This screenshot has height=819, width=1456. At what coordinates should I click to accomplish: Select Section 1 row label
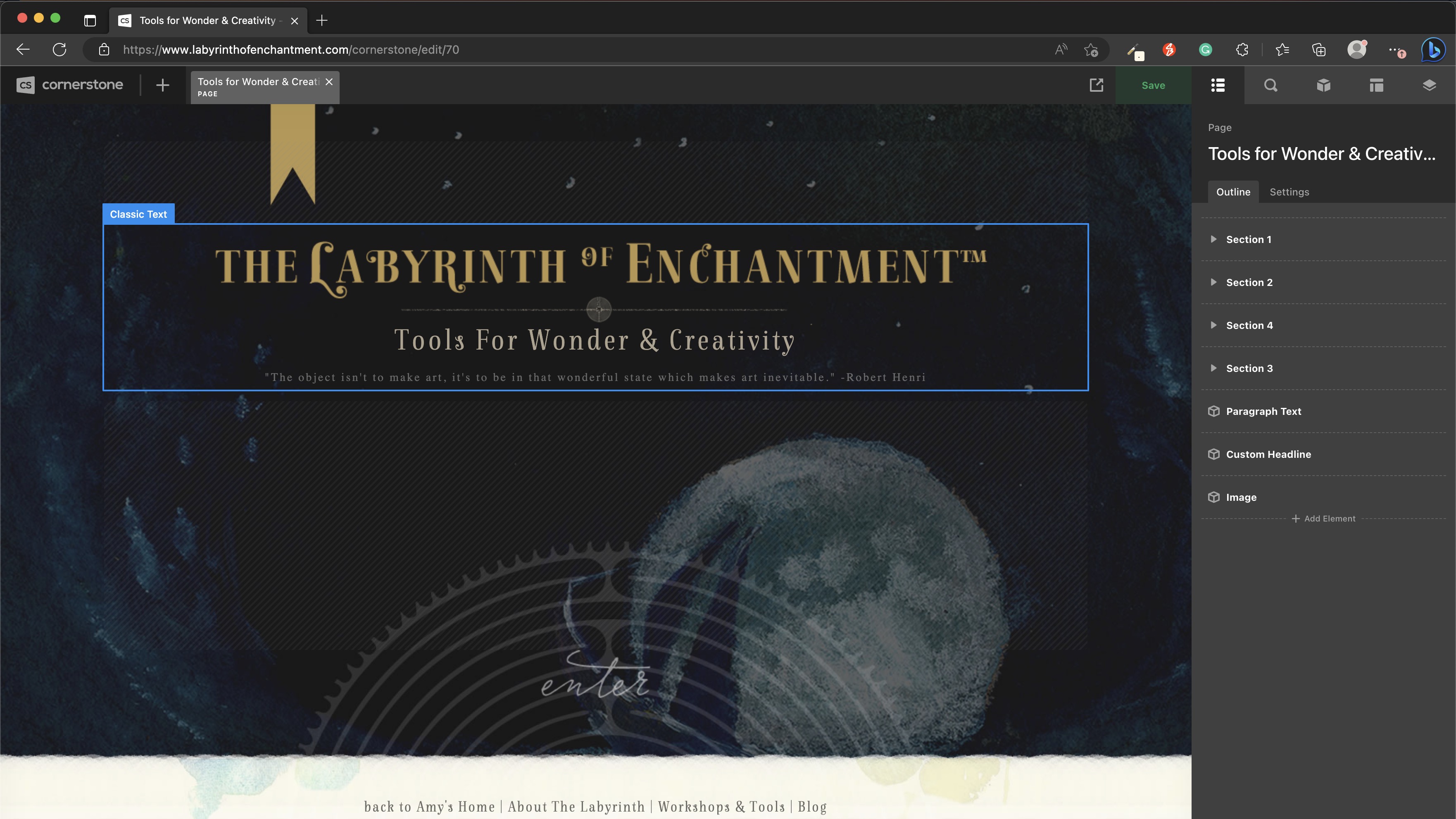pos(1249,239)
